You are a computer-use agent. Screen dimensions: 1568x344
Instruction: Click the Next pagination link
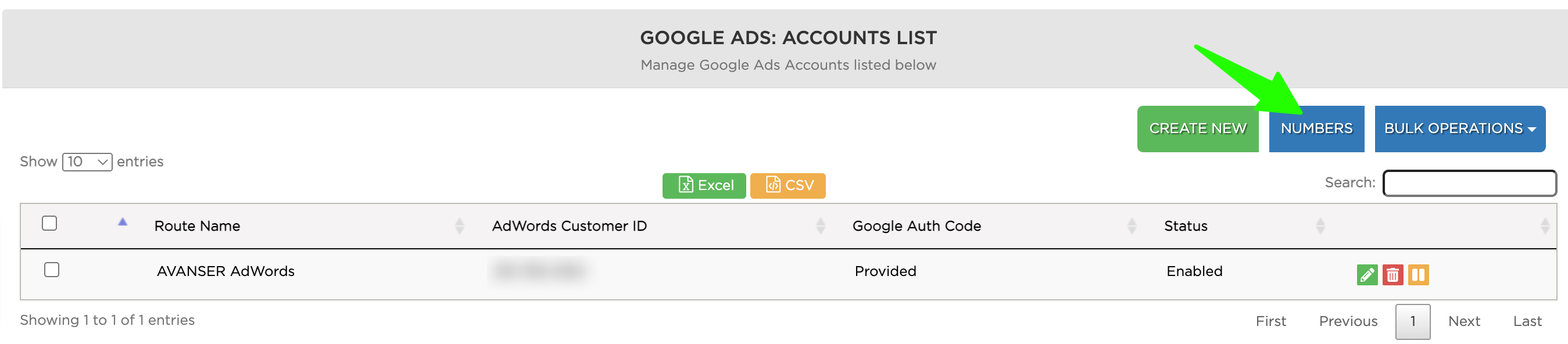coord(1463,321)
